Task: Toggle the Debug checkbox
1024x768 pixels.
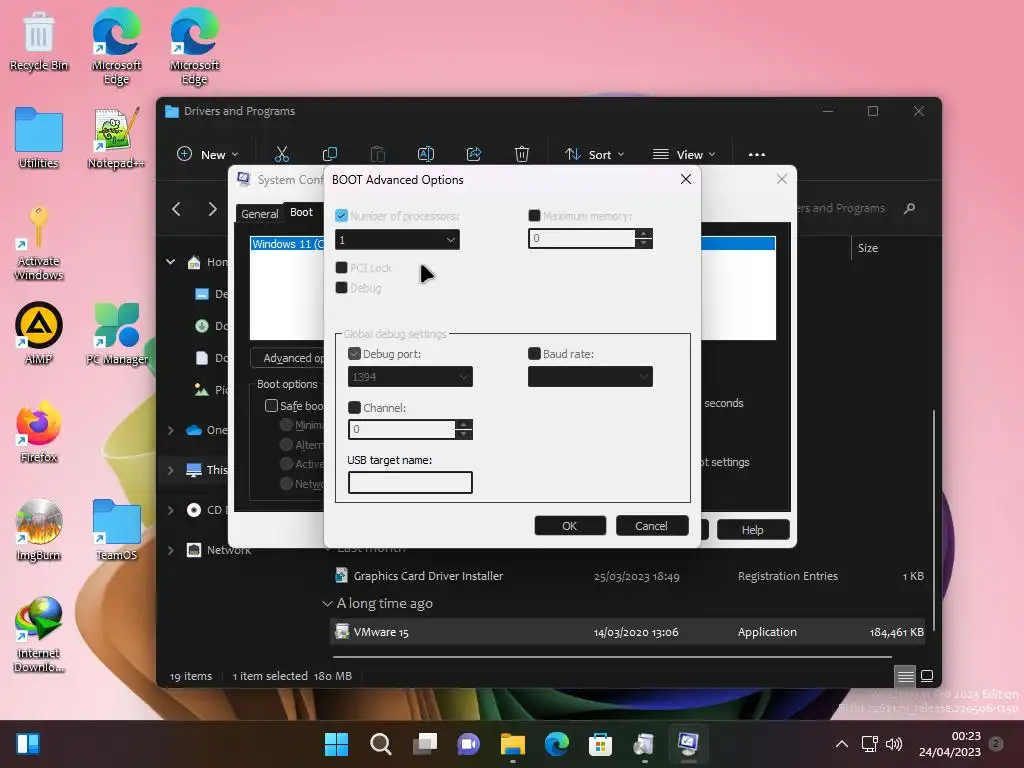Action: (x=342, y=288)
